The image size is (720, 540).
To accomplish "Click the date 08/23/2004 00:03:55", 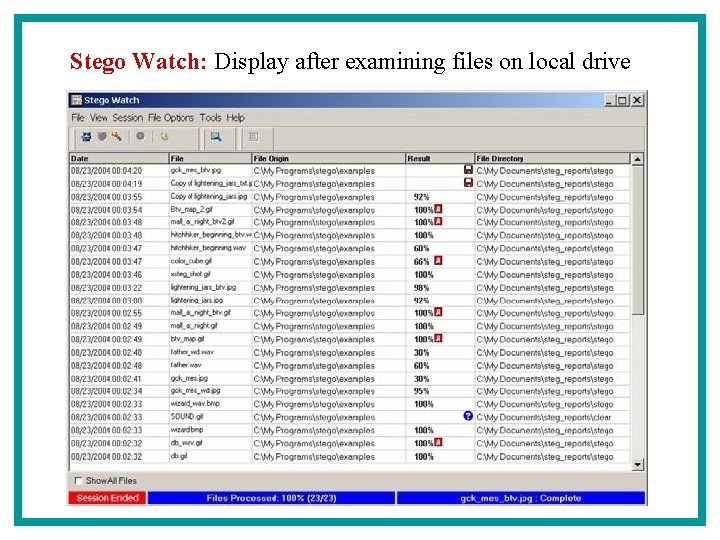I will 107,197.
